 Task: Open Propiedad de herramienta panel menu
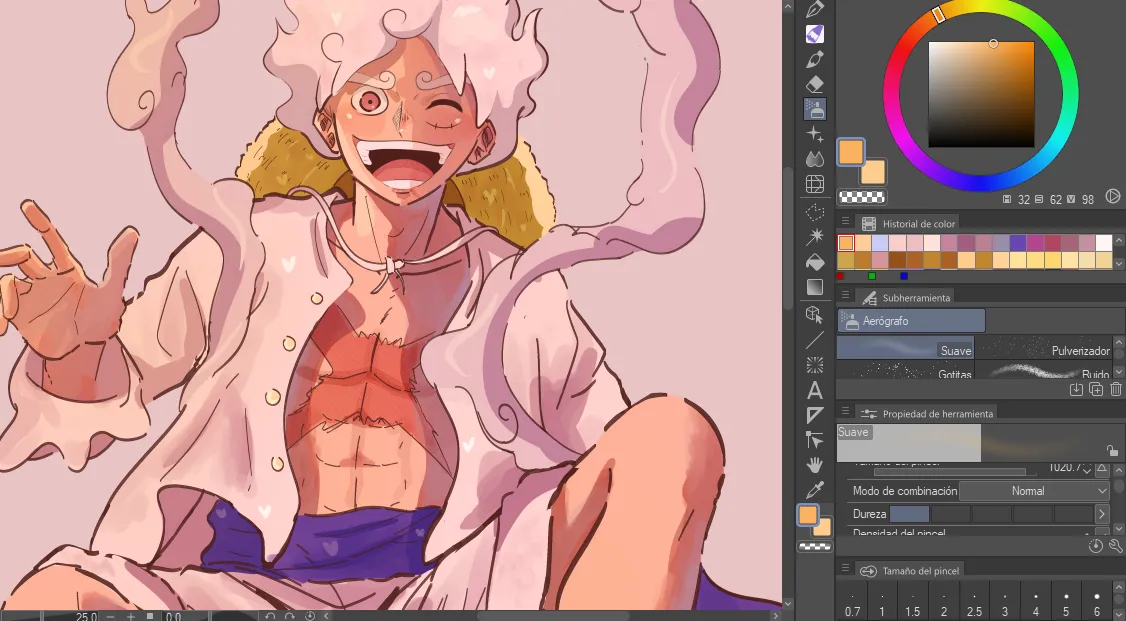point(845,413)
